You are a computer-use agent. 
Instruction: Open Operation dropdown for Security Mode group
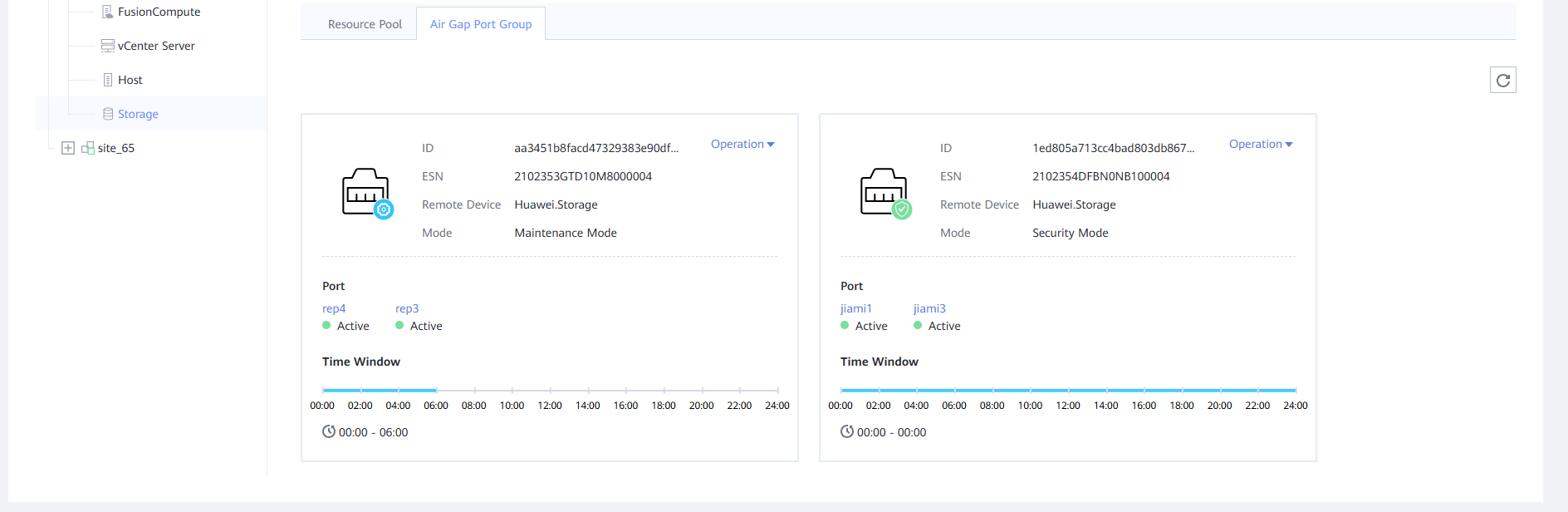(1260, 144)
